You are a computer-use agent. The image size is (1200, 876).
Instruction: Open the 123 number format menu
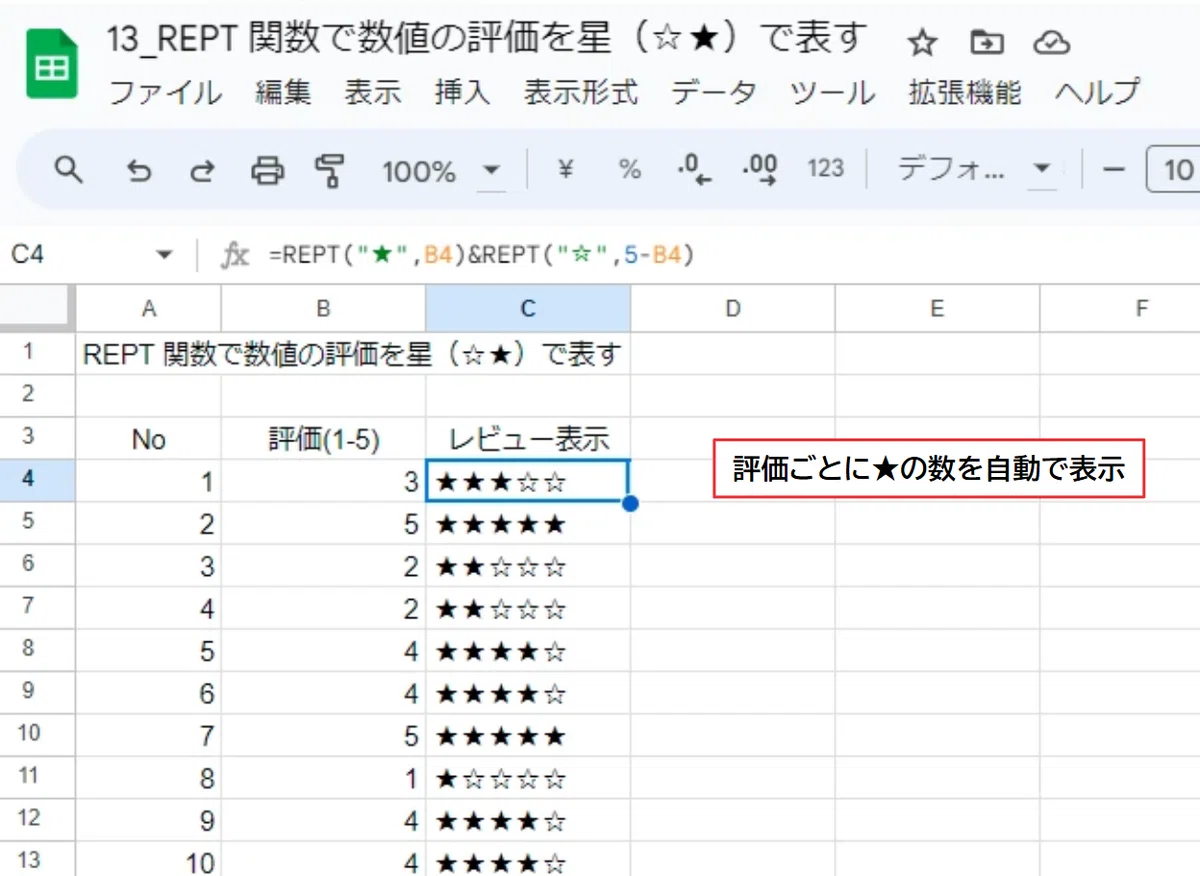click(x=826, y=169)
